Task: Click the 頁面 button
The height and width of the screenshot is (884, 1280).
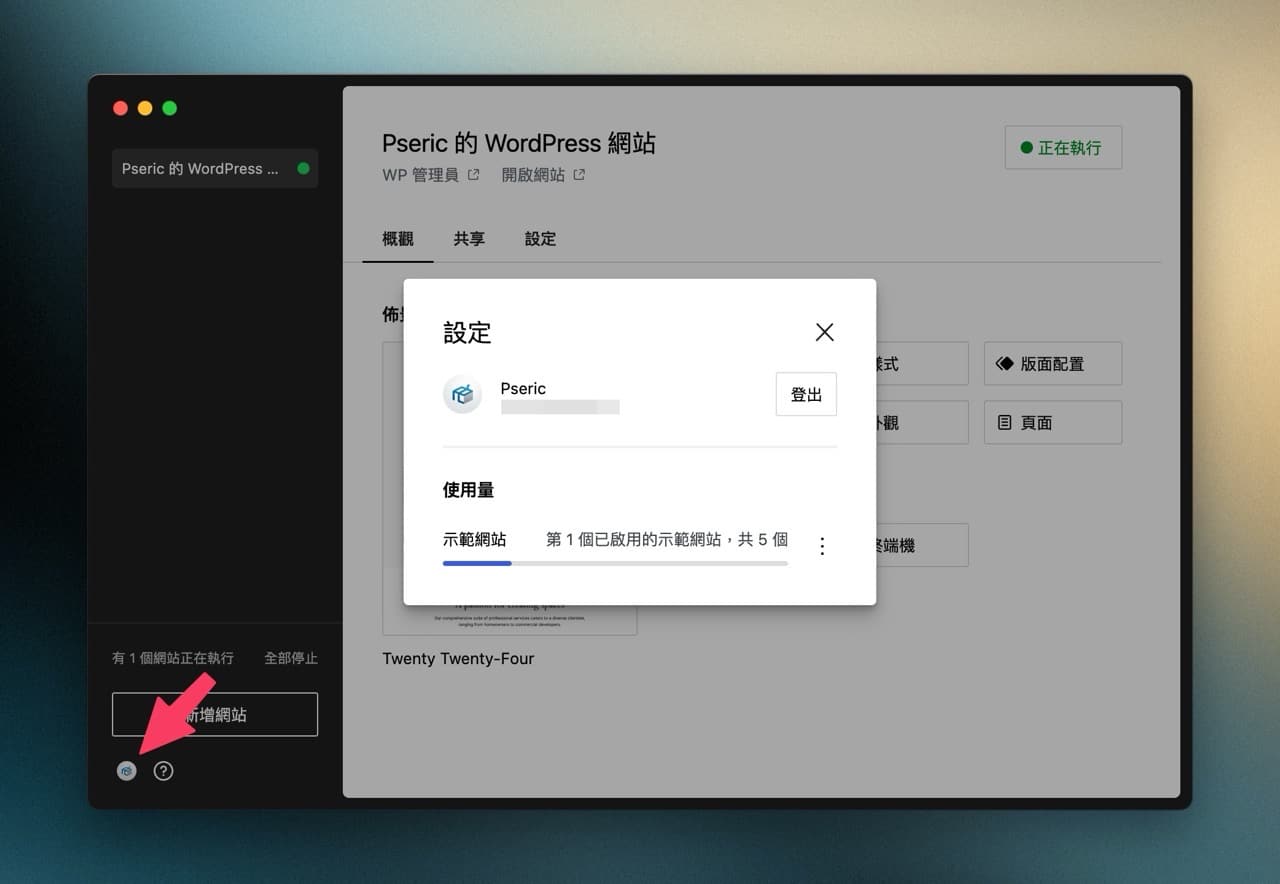Action: click(x=1053, y=422)
